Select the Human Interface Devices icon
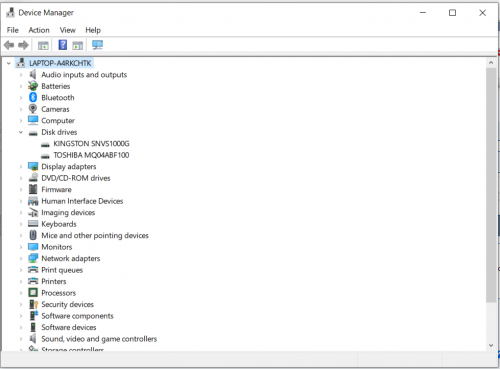500x369 pixels. pos(33,201)
